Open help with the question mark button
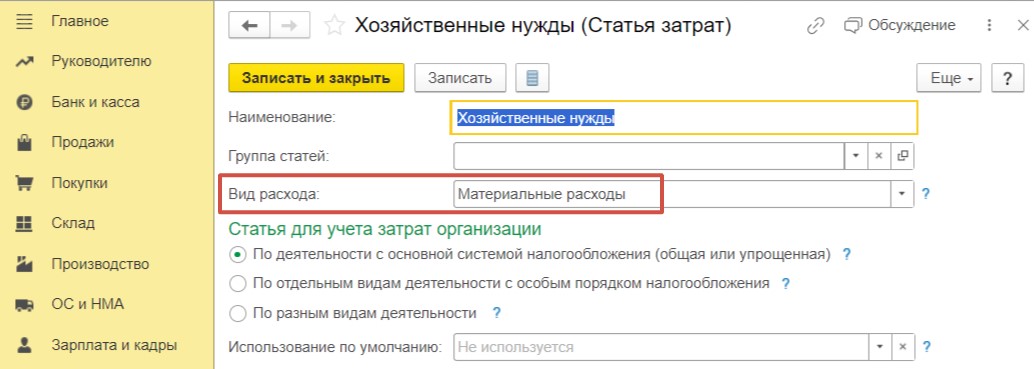 [x=1007, y=78]
